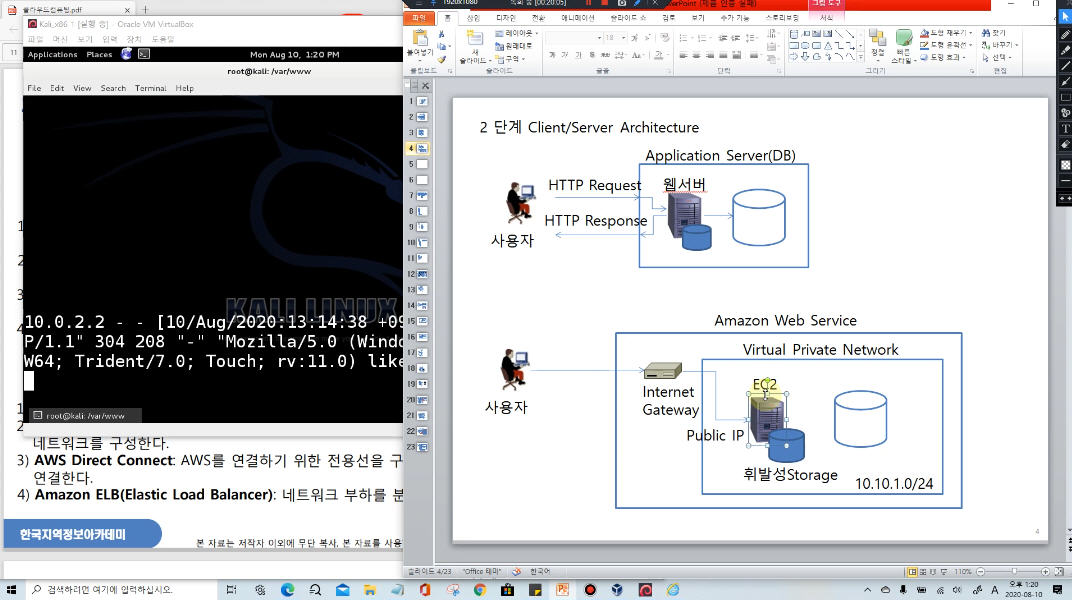Open File Explorer from the taskbar
This screenshot has width=1072, height=600.
click(x=370, y=590)
